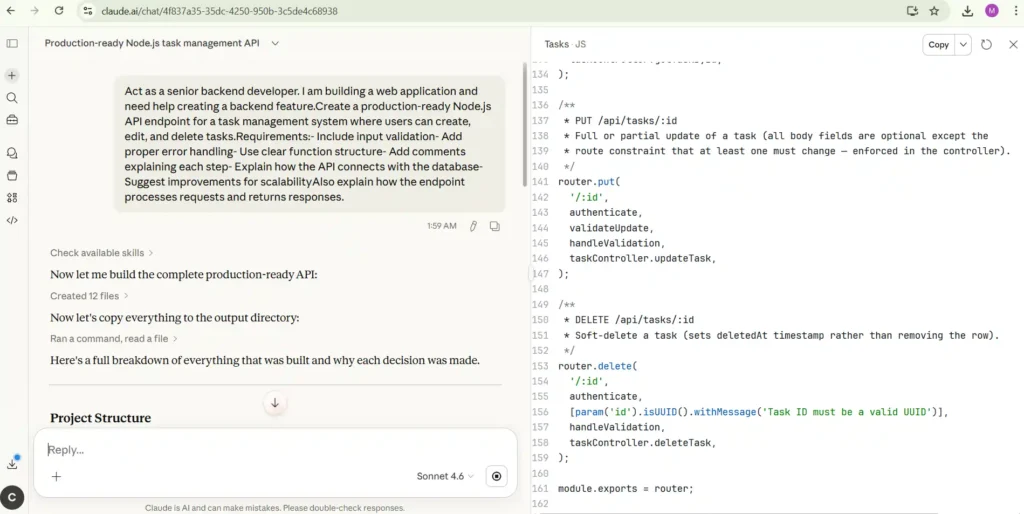Click the 1:59 AM timestamp

pyautogui.click(x=442, y=226)
